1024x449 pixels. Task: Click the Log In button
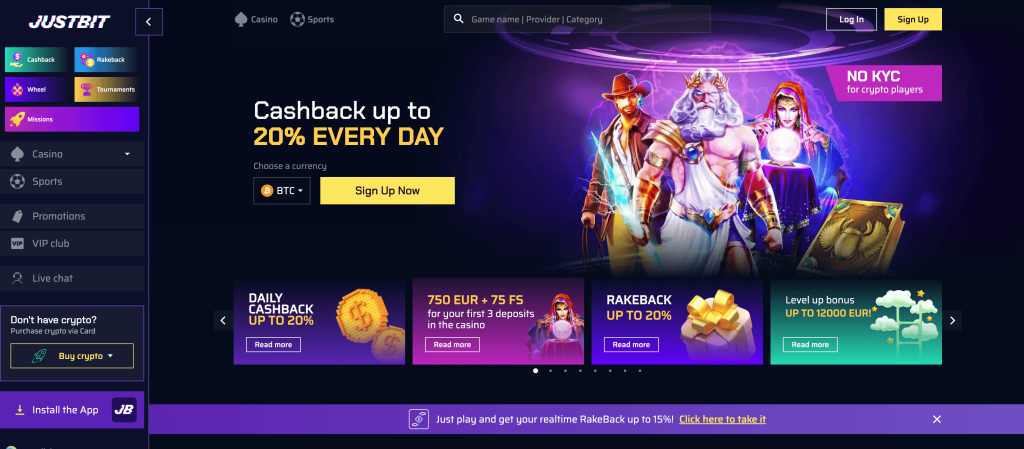click(x=851, y=20)
